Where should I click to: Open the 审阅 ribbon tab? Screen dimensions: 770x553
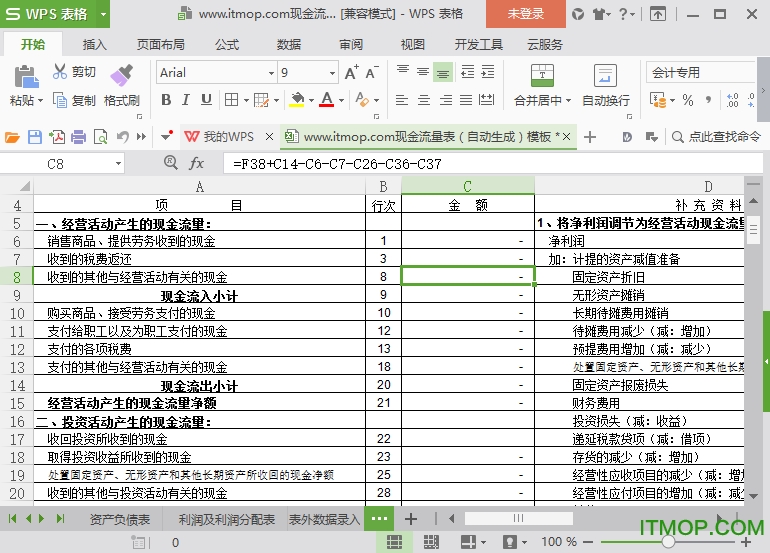pyautogui.click(x=351, y=45)
